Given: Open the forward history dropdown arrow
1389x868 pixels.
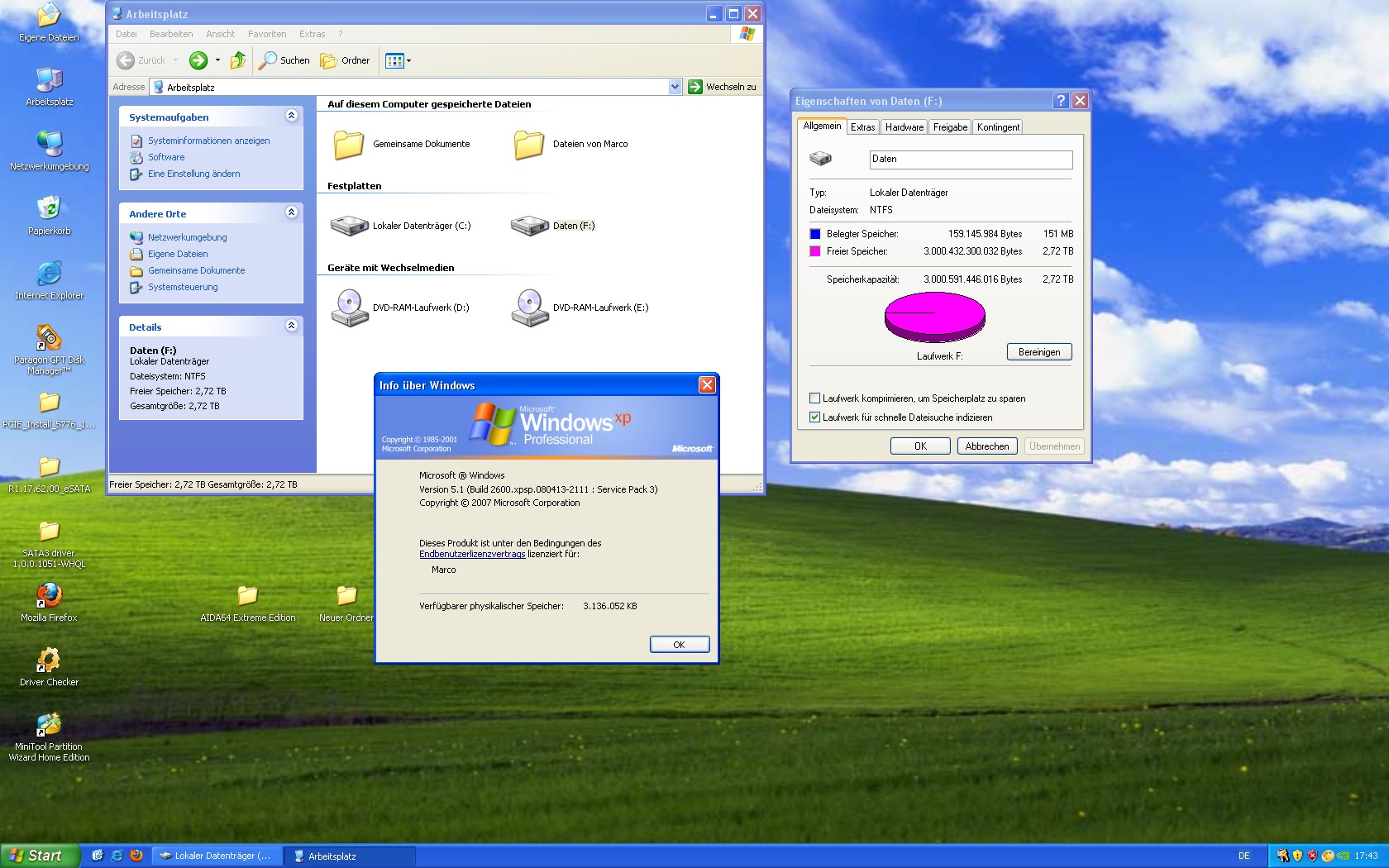Looking at the screenshot, I should (217, 60).
